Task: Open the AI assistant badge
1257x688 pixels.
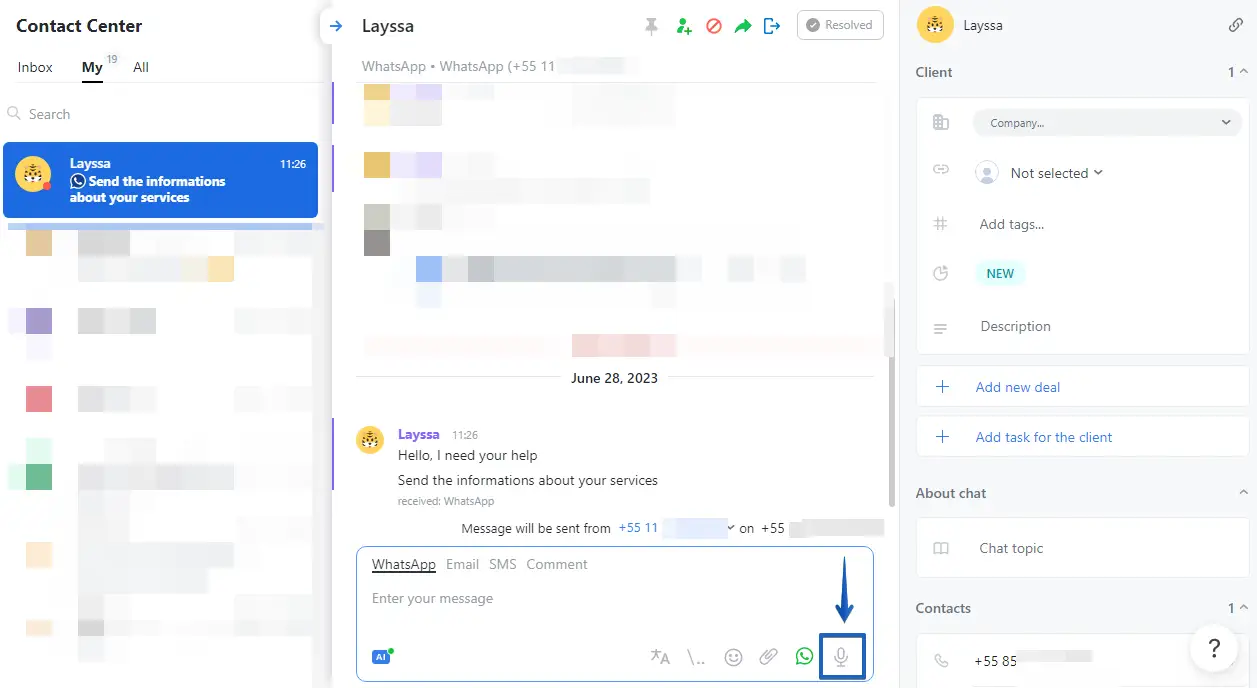Action: [381, 656]
